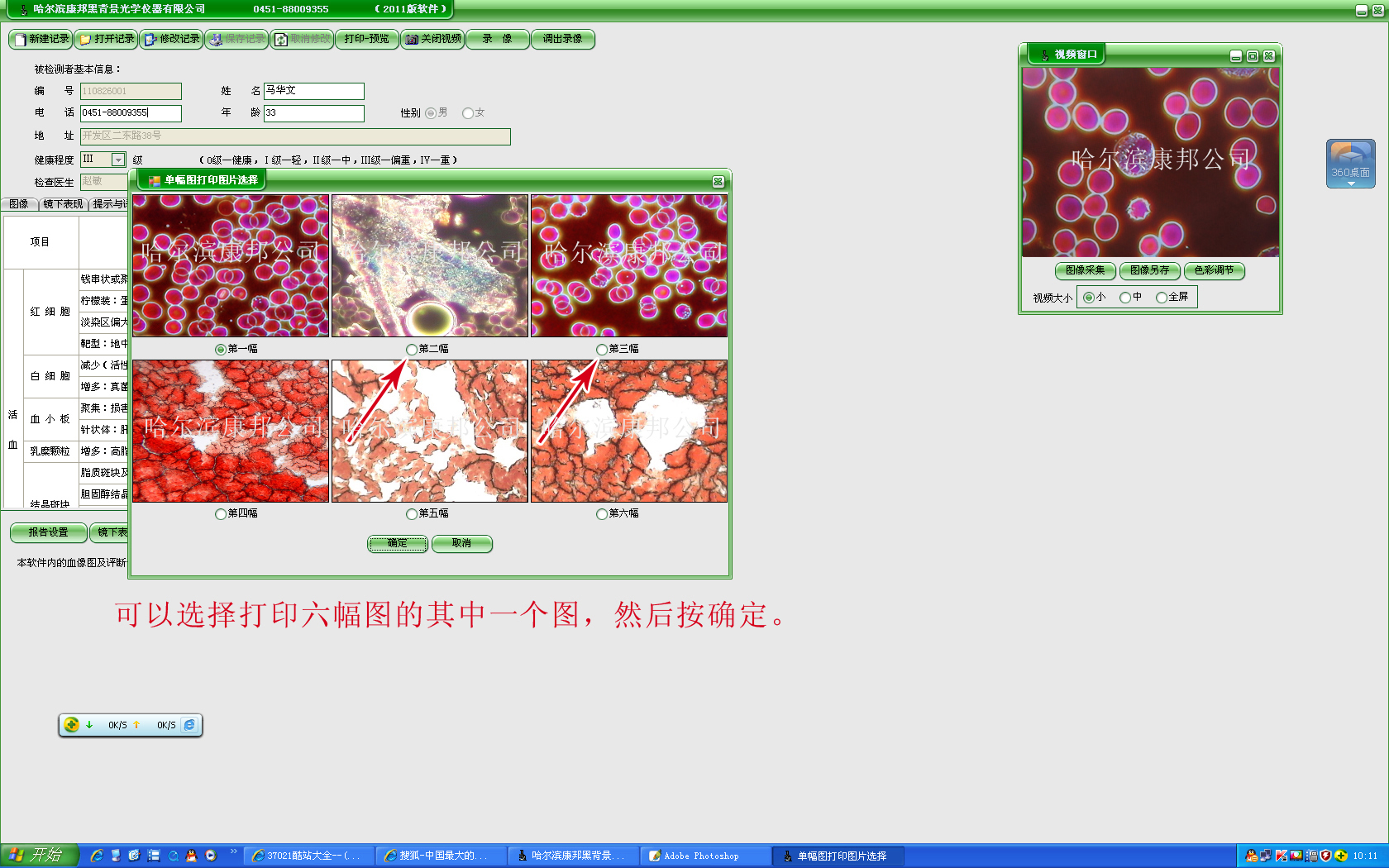
Task: Expand the arrow below 360桌面 widget
Action: (x=1351, y=184)
